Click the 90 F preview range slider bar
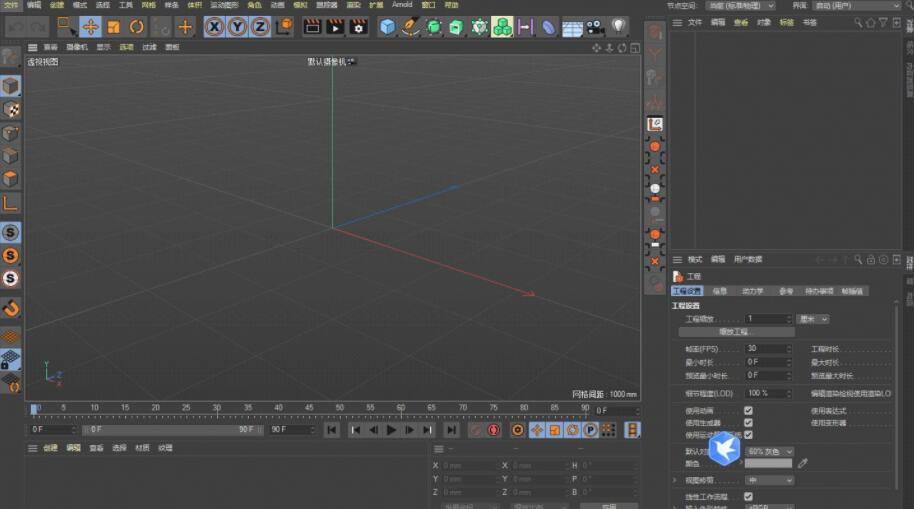Screen dimensions: 914x509 (173, 430)
